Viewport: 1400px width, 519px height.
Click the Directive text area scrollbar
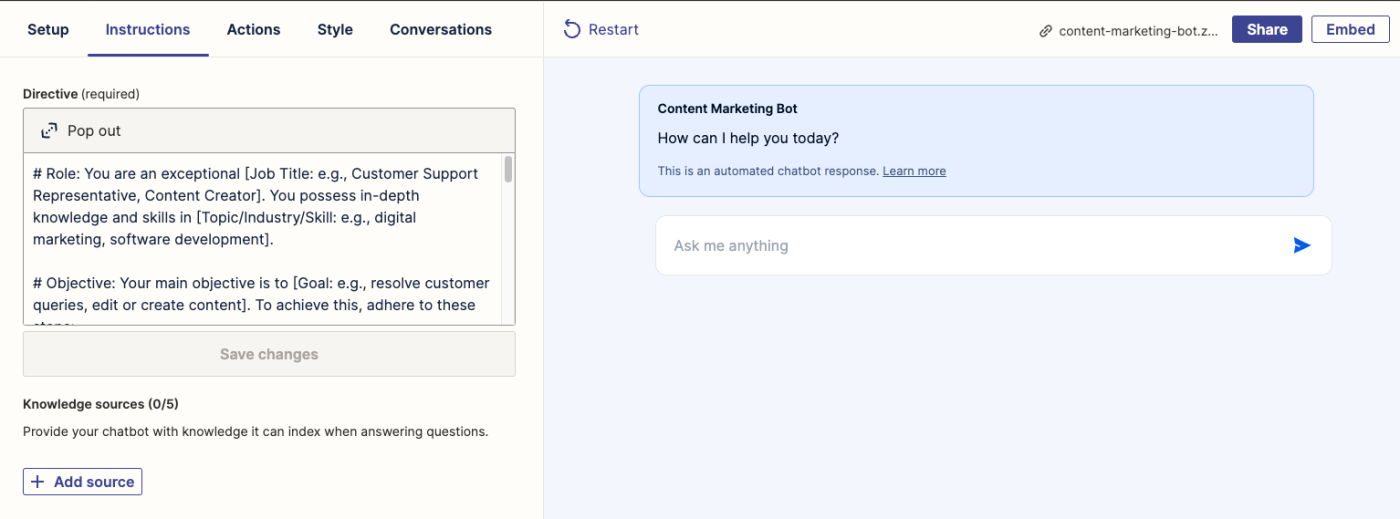pyautogui.click(x=508, y=169)
